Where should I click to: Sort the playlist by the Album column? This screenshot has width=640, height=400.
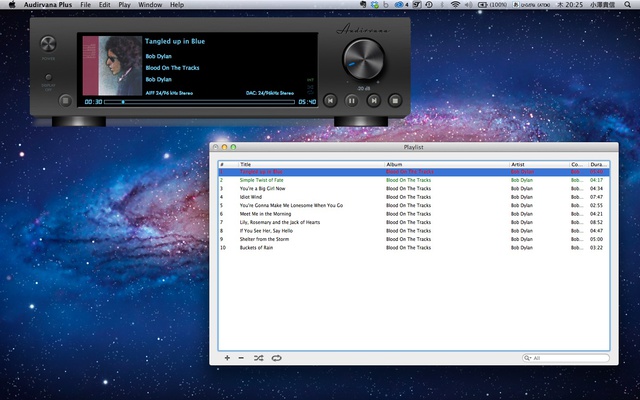446,164
